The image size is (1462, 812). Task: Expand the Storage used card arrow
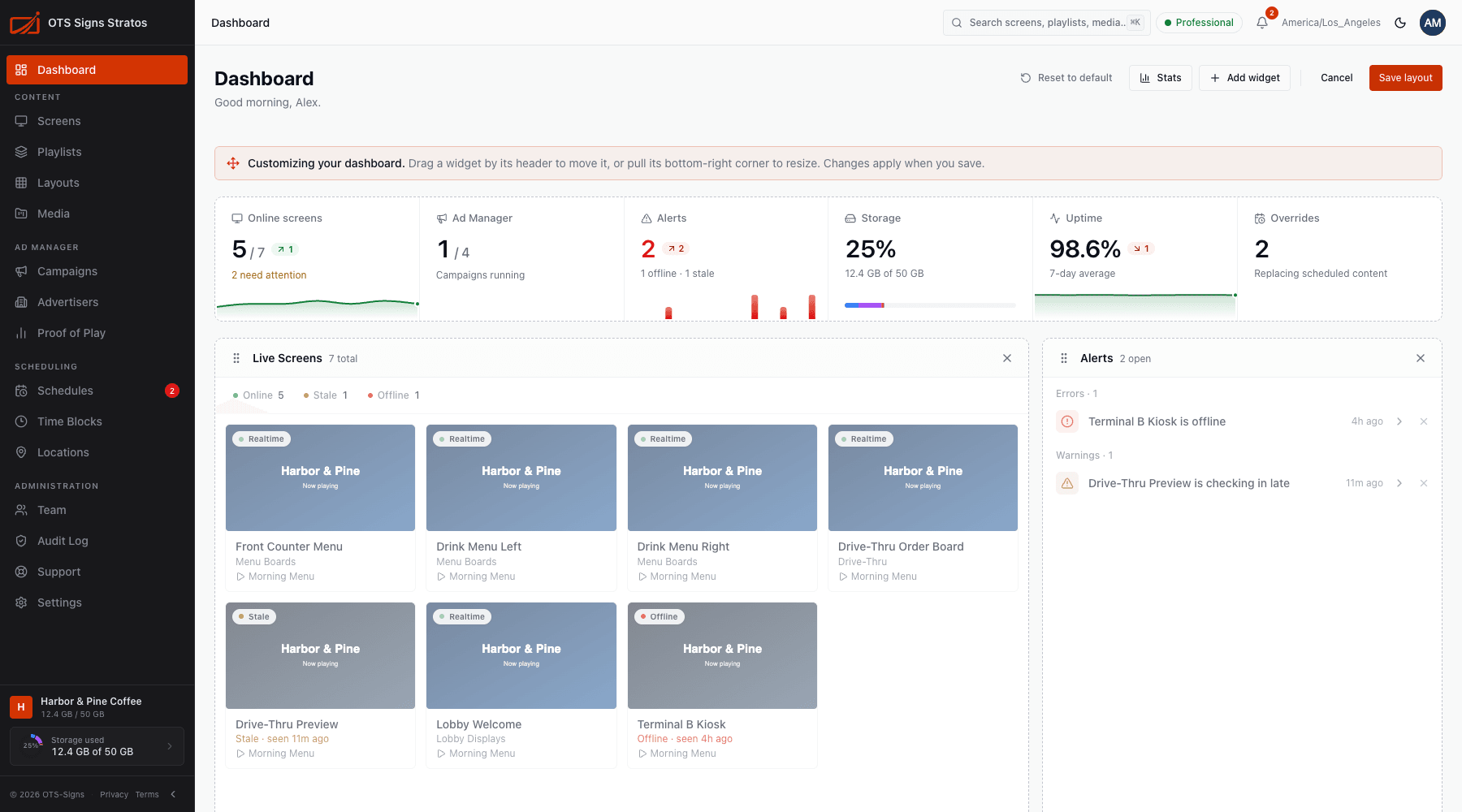(x=170, y=746)
